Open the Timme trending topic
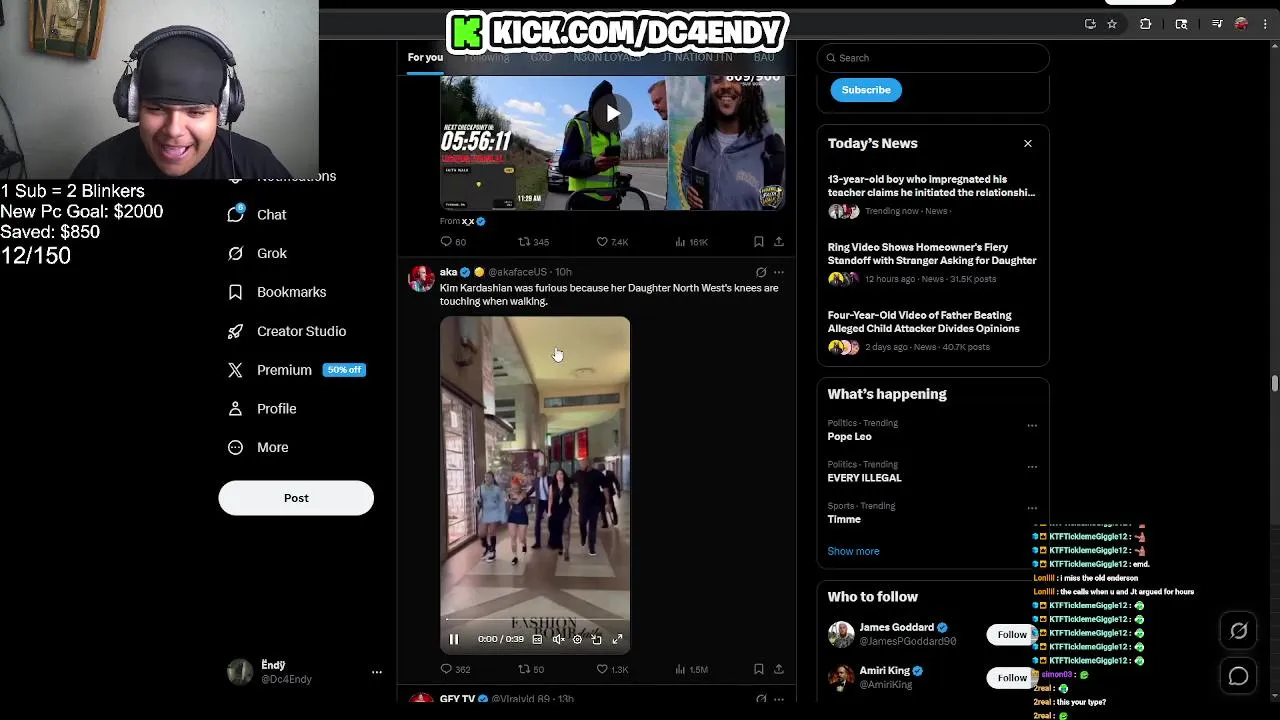This screenshot has width=1280, height=720. point(844,520)
